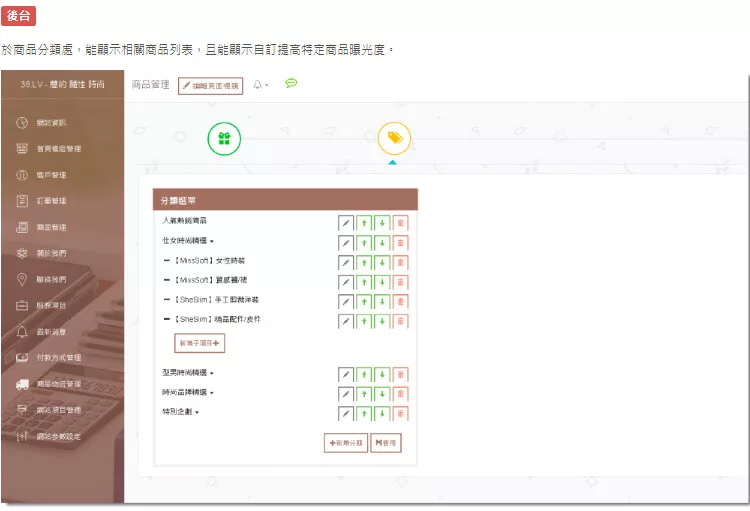This screenshot has height=511, width=750.
Task: Delete the 特別企劃 category with trash icon
Action: click(x=400, y=414)
